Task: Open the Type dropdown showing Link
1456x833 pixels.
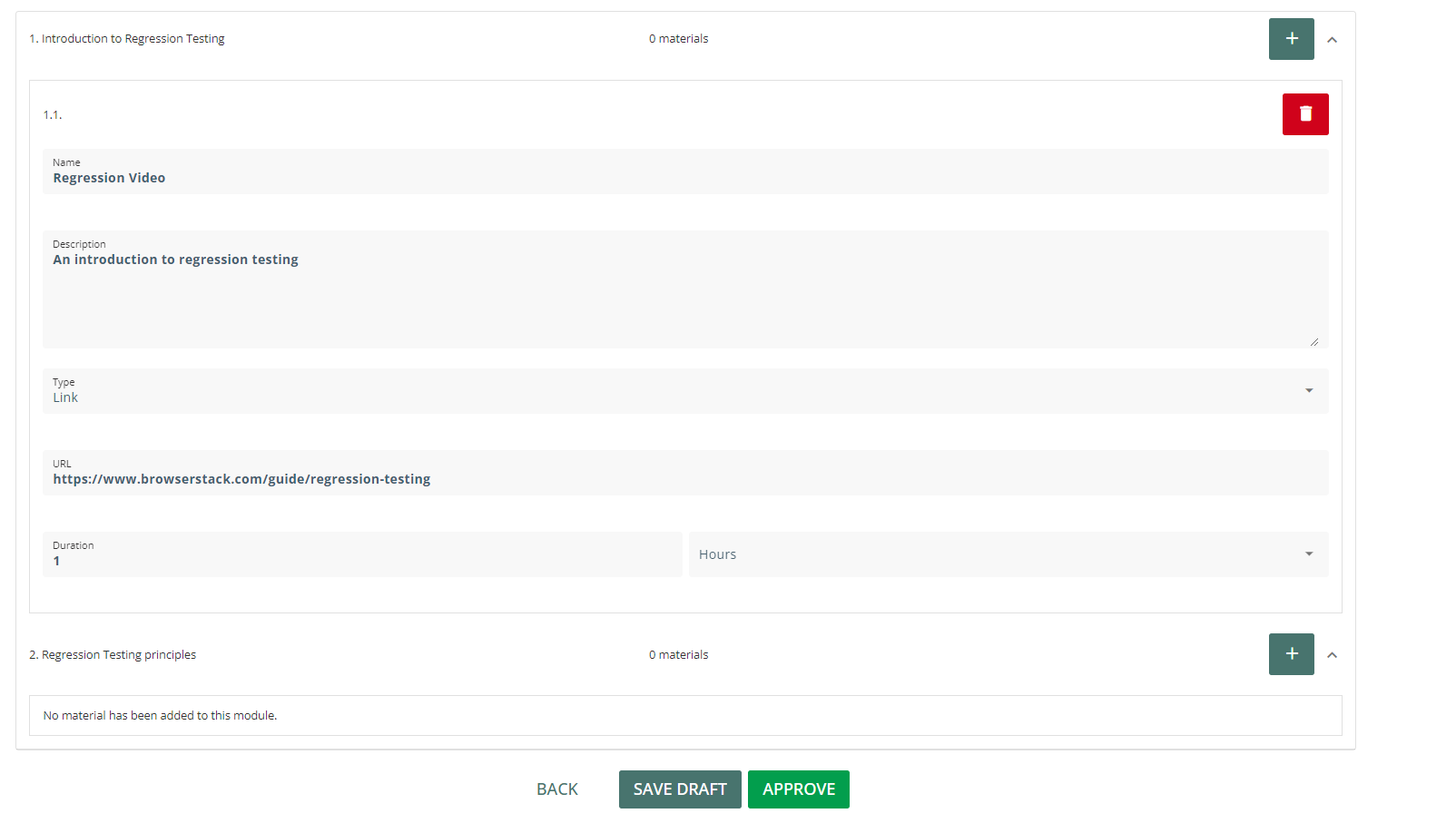Action: 684,391
